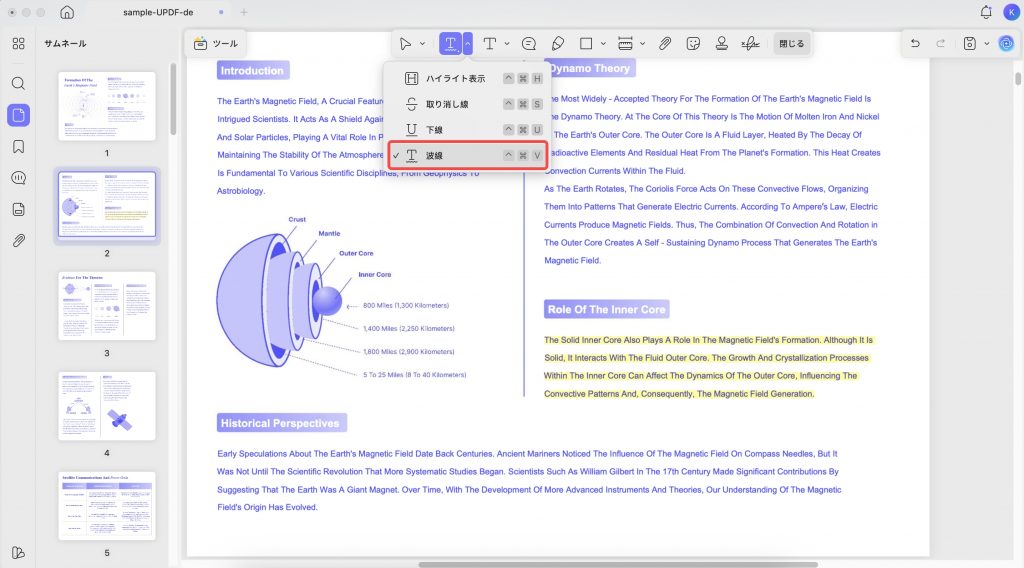Open the stamp tool
Viewport: 1024px width, 568px height.
click(722, 44)
